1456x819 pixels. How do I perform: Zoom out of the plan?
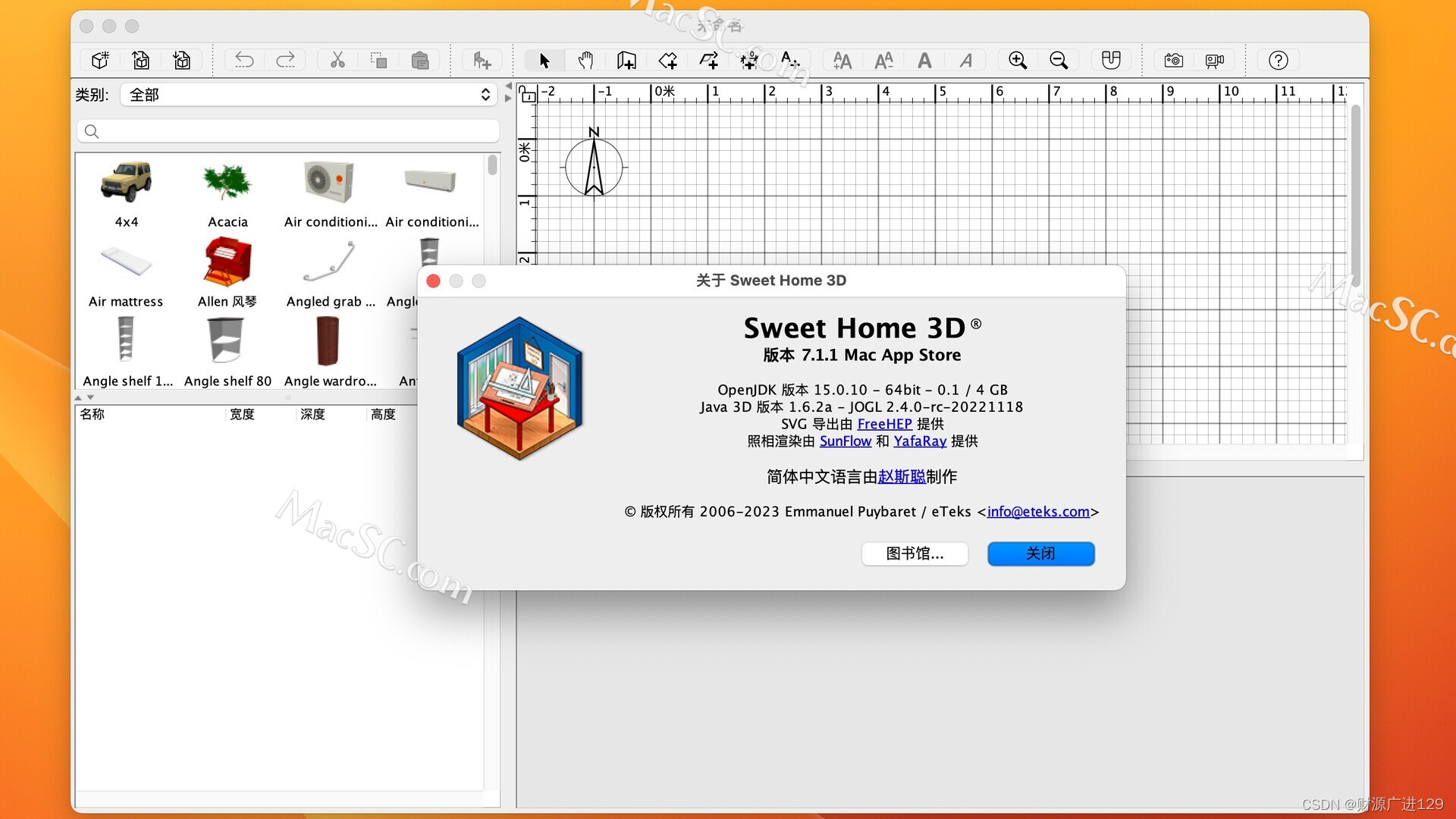pos(1059,60)
